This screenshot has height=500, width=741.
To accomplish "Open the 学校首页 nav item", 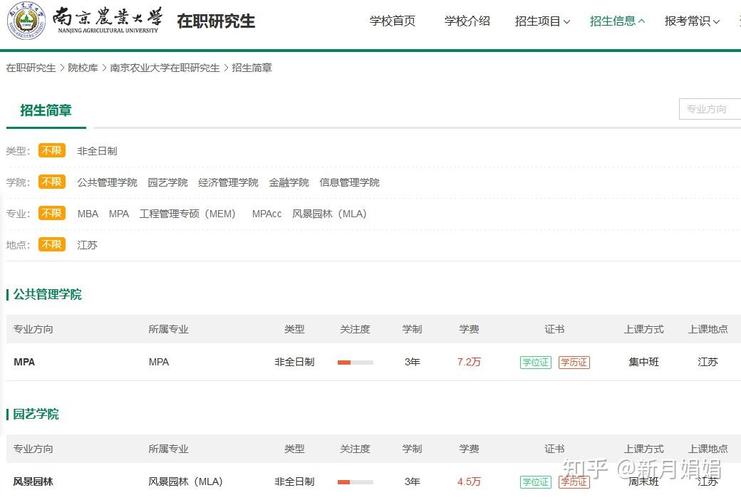I will (392, 21).
